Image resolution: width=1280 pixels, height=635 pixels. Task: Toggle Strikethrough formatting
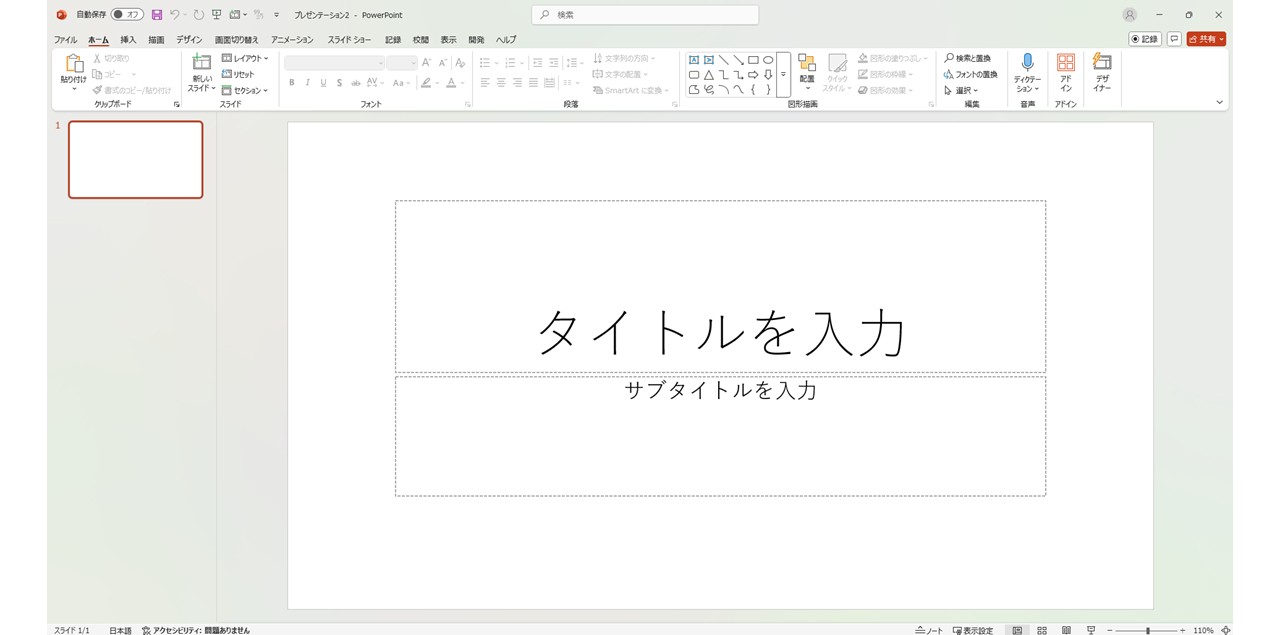tap(355, 83)
